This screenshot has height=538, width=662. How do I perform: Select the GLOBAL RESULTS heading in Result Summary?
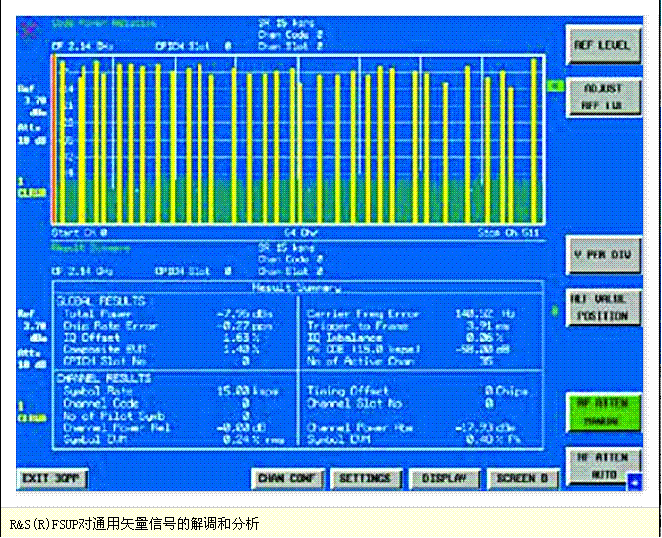point(100,301)
